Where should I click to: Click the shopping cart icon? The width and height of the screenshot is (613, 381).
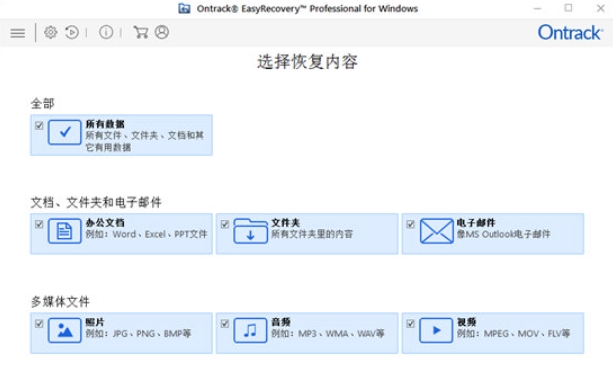point(141,32)
